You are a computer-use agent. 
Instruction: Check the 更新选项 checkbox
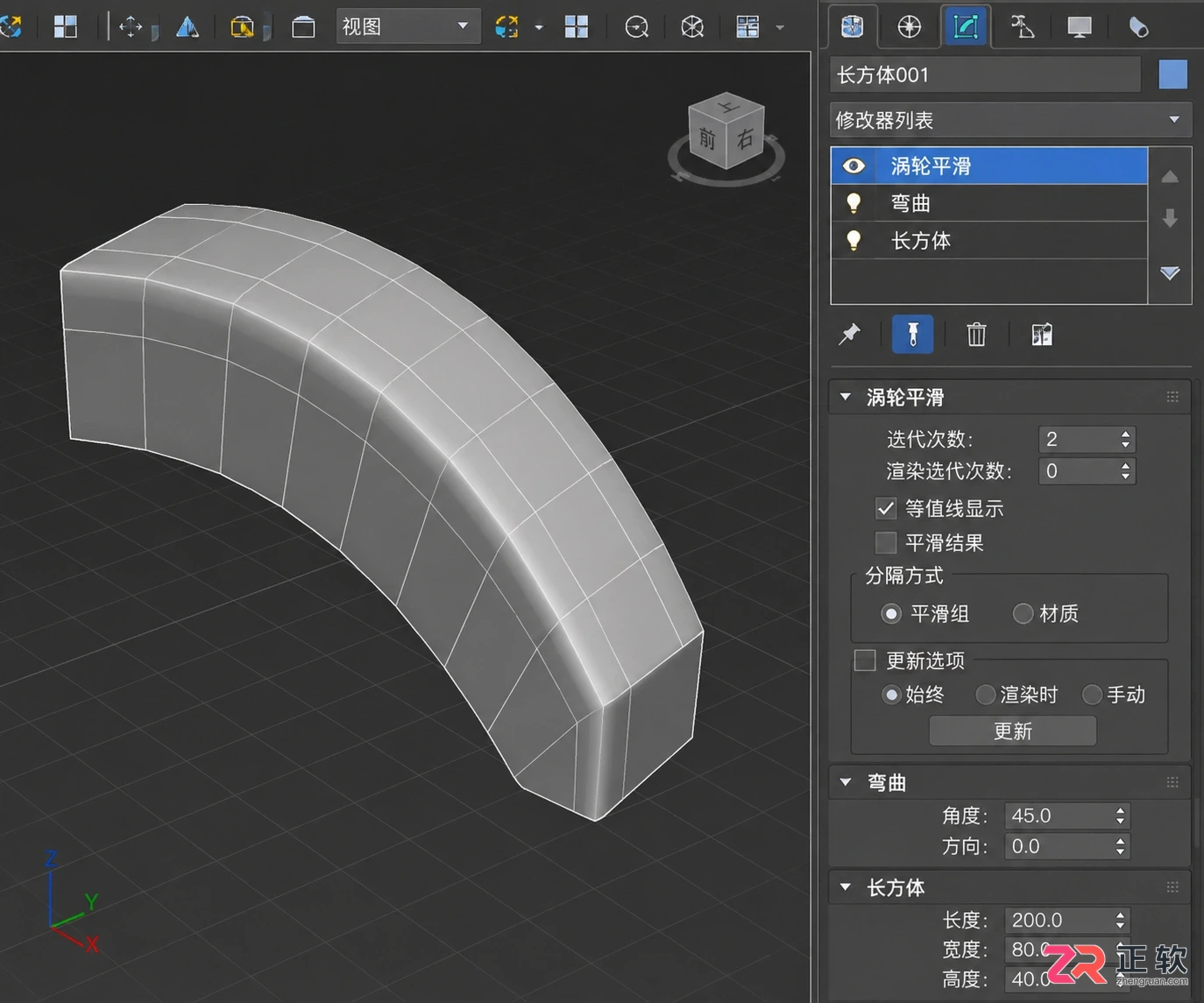pyautogui.click(x=865, y=660)
